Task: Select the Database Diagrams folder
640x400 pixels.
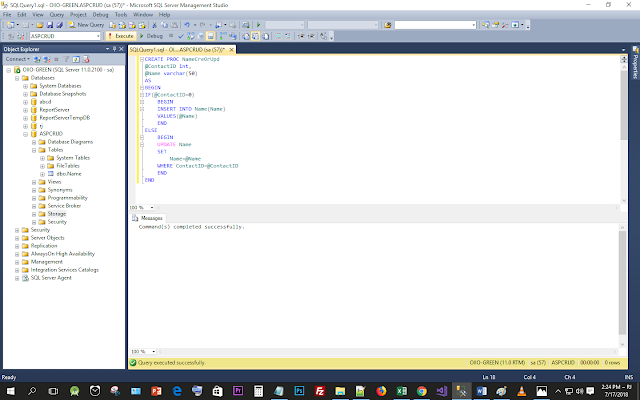Action: point(70,142)
